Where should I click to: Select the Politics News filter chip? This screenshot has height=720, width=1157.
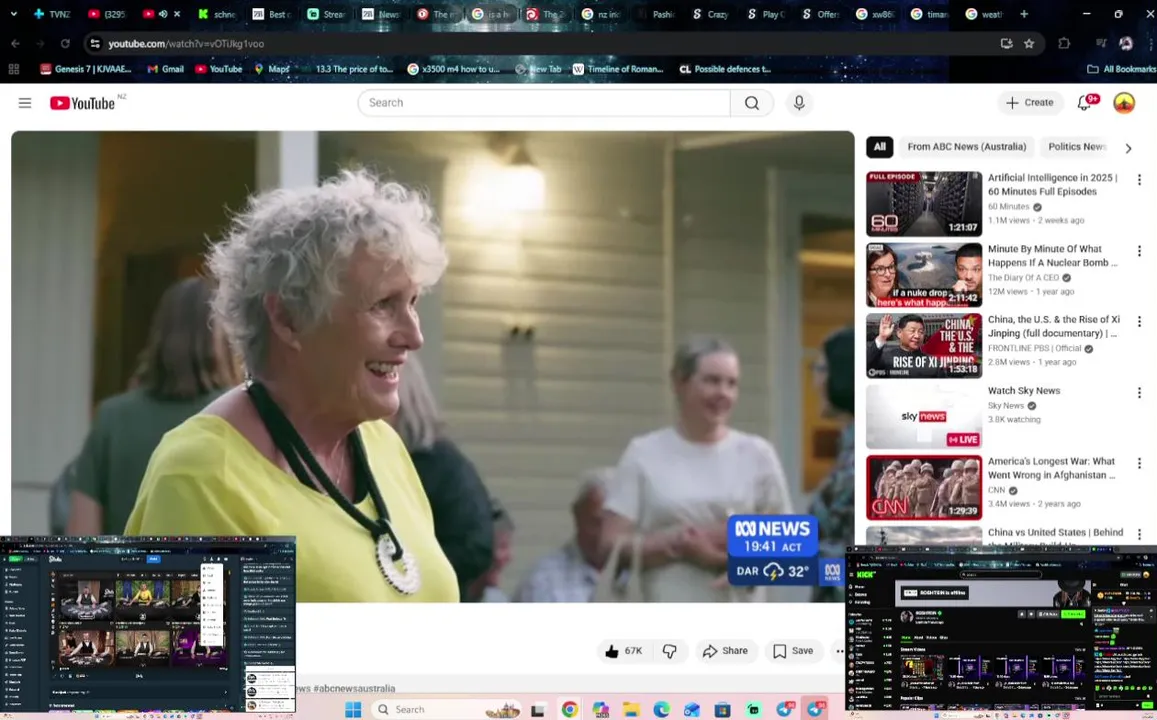1077,147
